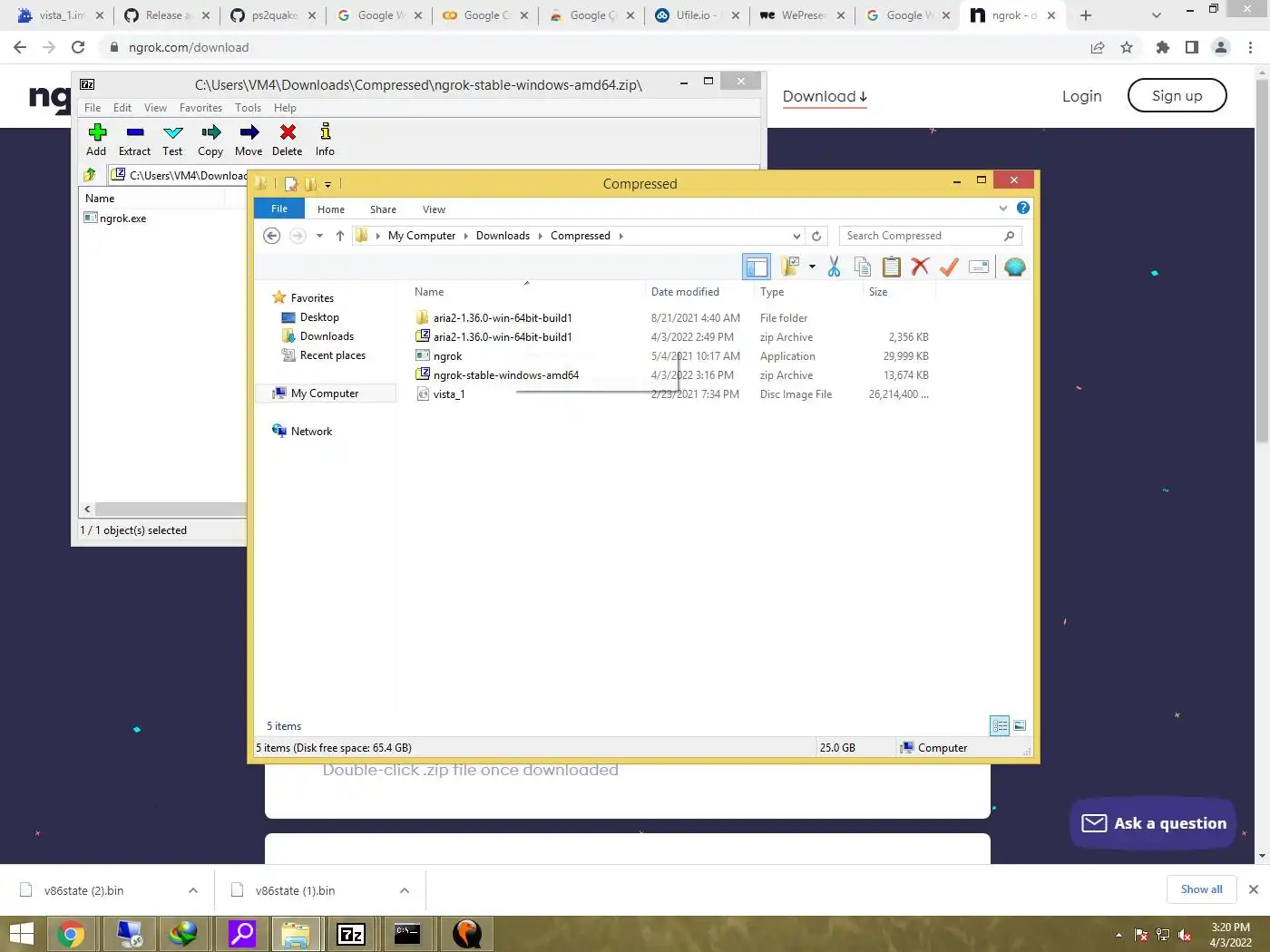The height and width of the screenshot is (952, 1270).
Task: Open 7-Zip from the Windows taskbar
Action: point(351,934)
